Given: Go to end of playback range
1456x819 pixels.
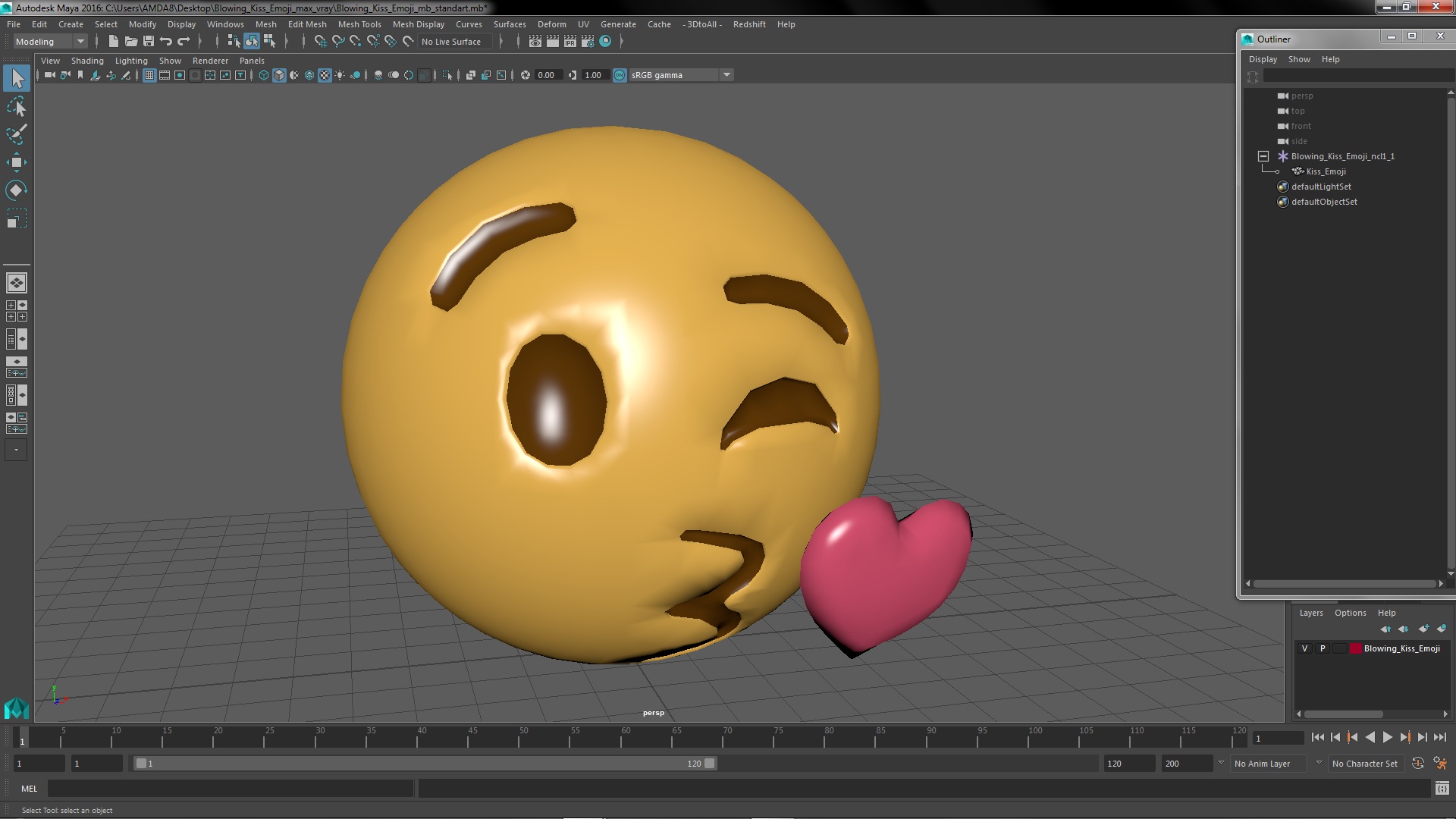Looking at the screenshot, I should (x=1440, y=737).
